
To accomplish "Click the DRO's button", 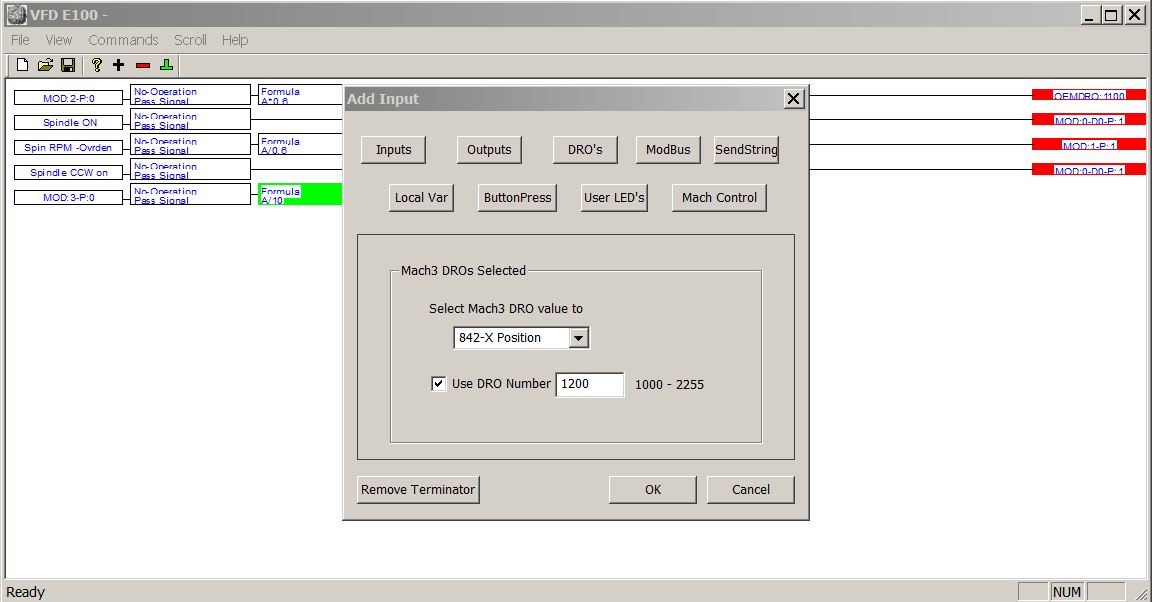I will coord(585,150).
